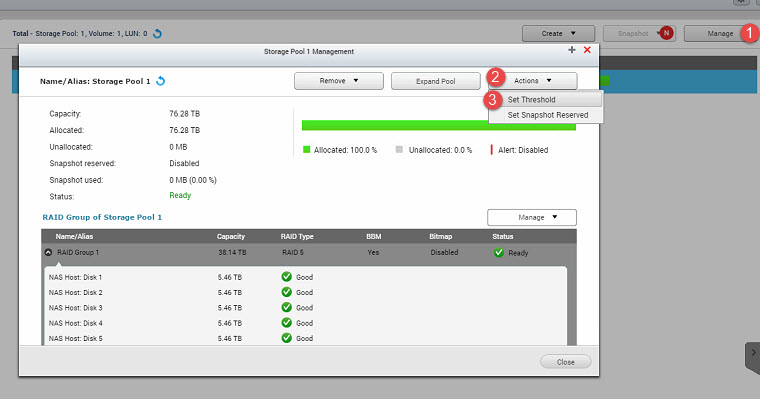Click the Expand Pool button

coord(436,81)
